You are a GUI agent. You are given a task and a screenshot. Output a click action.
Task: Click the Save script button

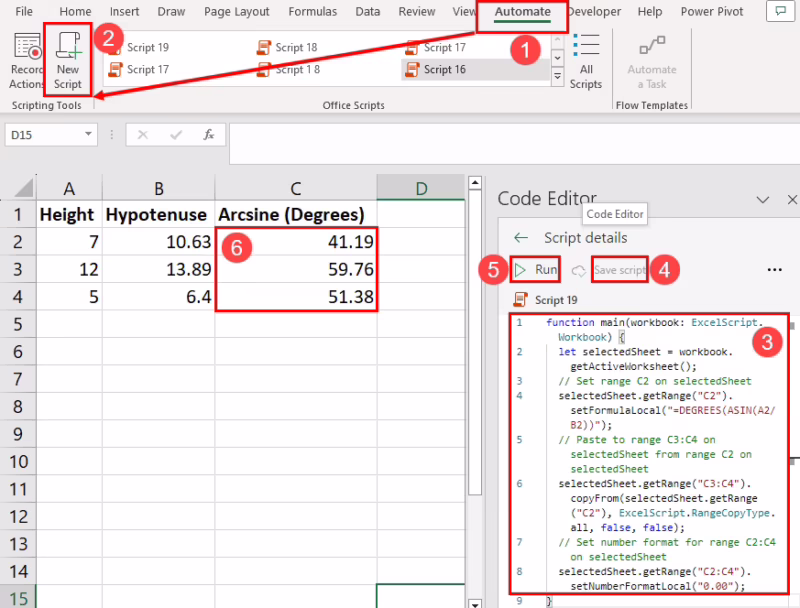pyautogui.click(x=619, y=270)
